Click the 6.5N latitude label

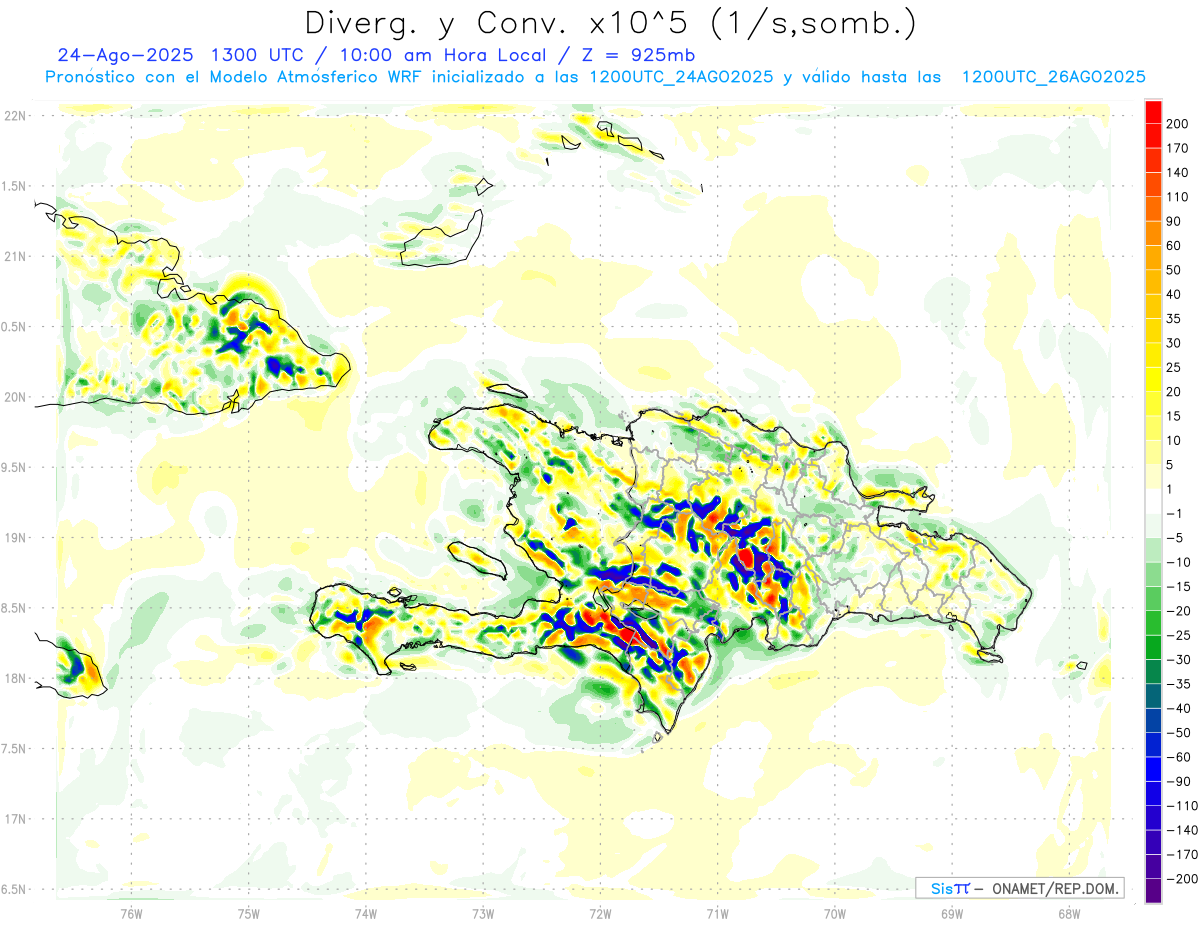pyautogui.click(x=14, y=889)
